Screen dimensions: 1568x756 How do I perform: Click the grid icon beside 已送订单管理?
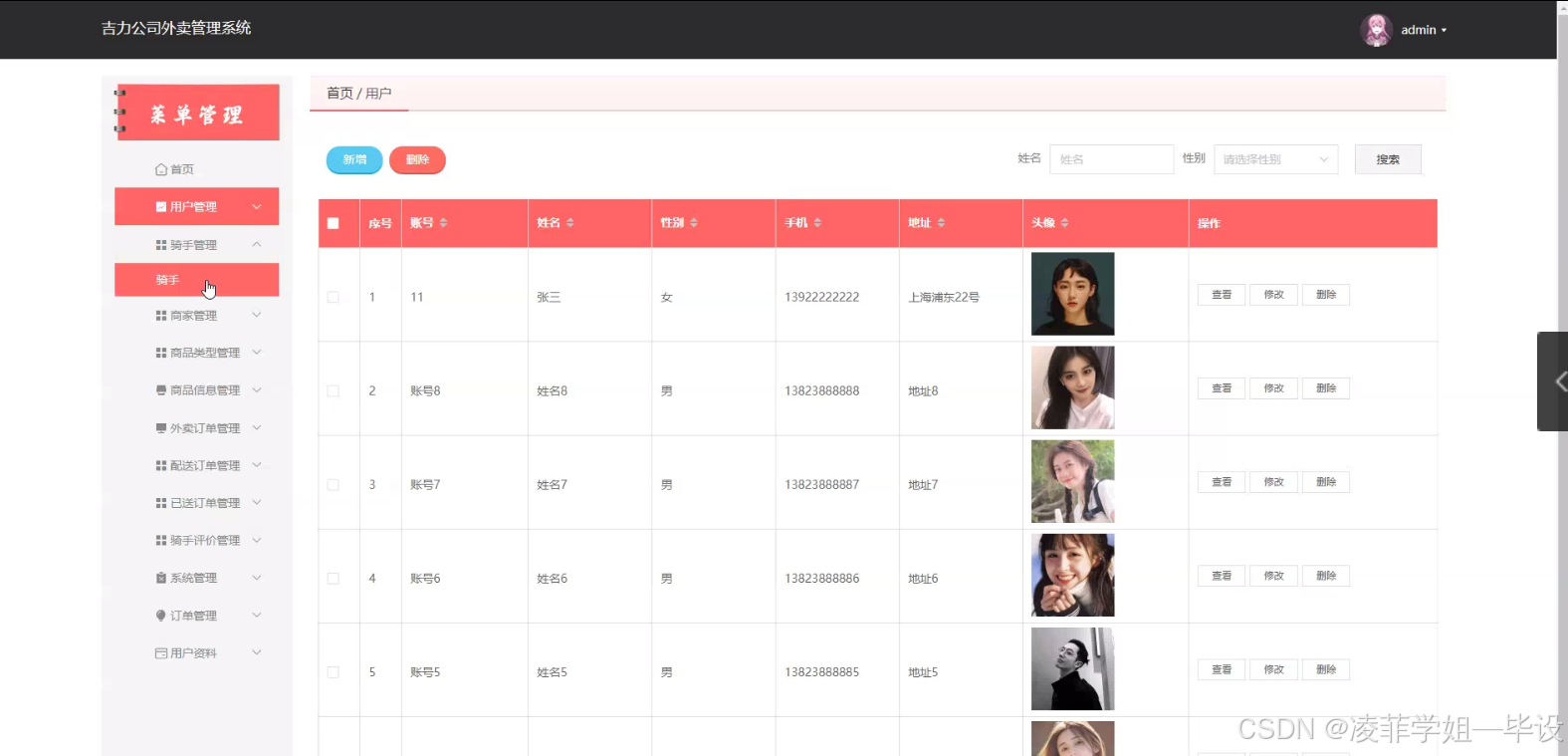161,503
